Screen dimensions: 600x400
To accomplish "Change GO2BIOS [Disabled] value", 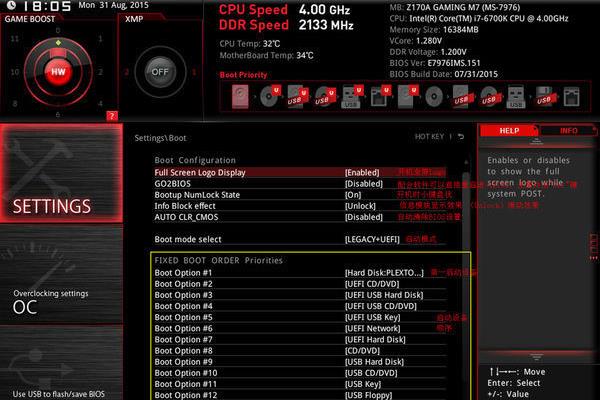I will coord(364,184).
